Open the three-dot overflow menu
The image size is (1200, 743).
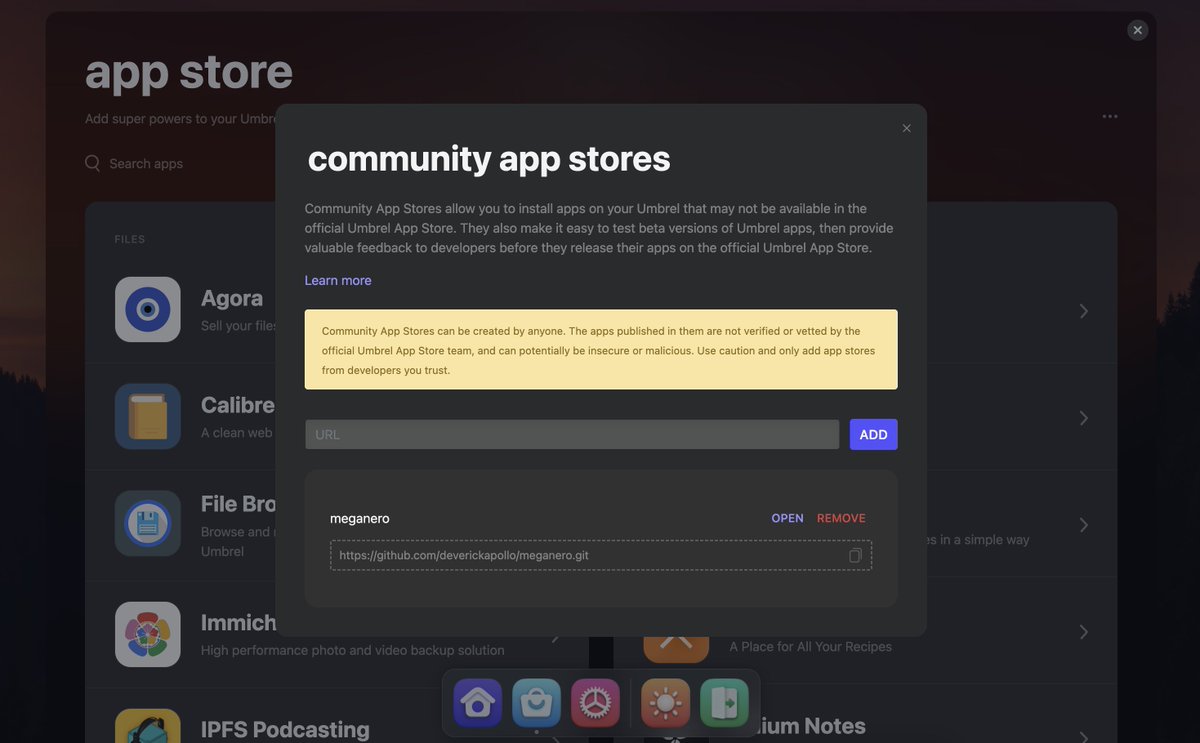pyautogui.click(x=1110, y=115)
